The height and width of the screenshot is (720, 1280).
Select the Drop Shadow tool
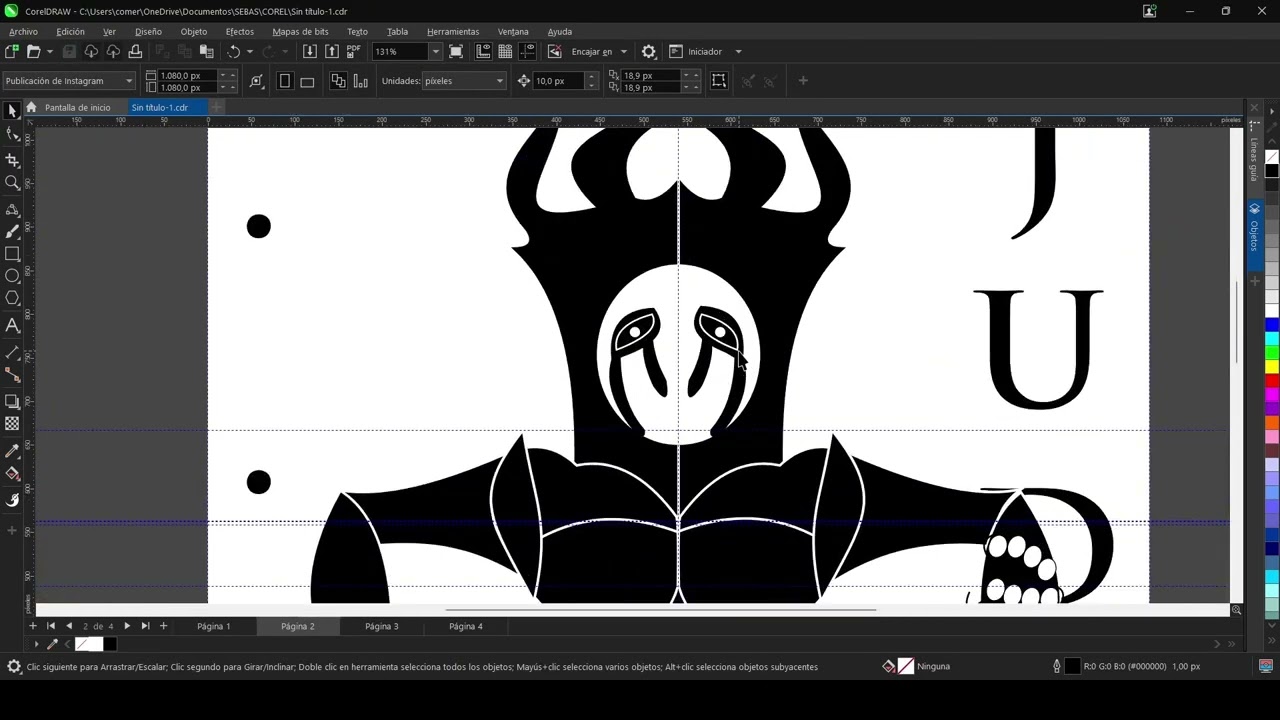(x=12, y=401)
